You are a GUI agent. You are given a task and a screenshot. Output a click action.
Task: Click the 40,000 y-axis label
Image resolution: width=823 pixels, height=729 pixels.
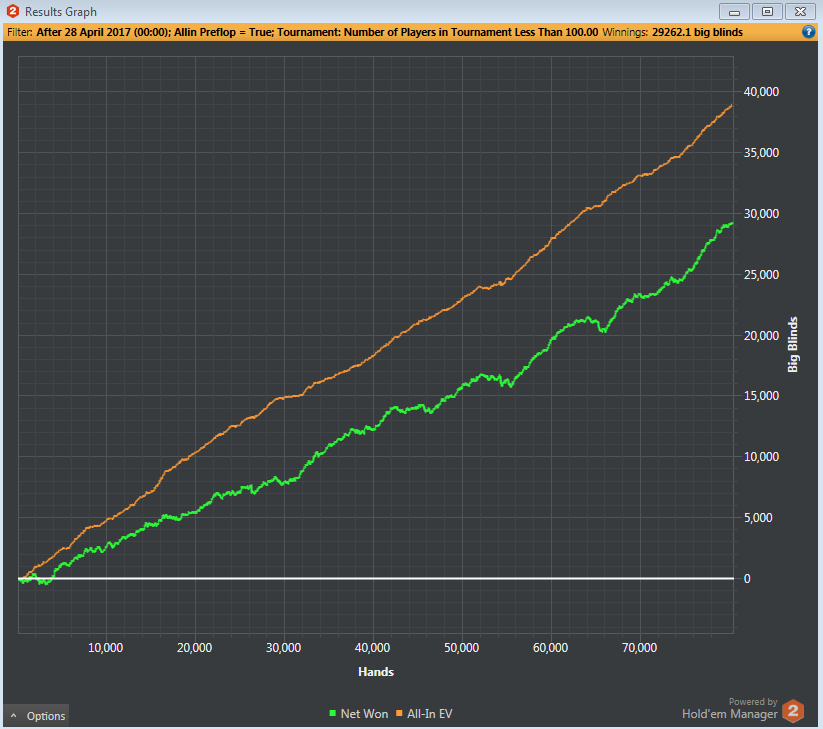click(x=761, y=92)
